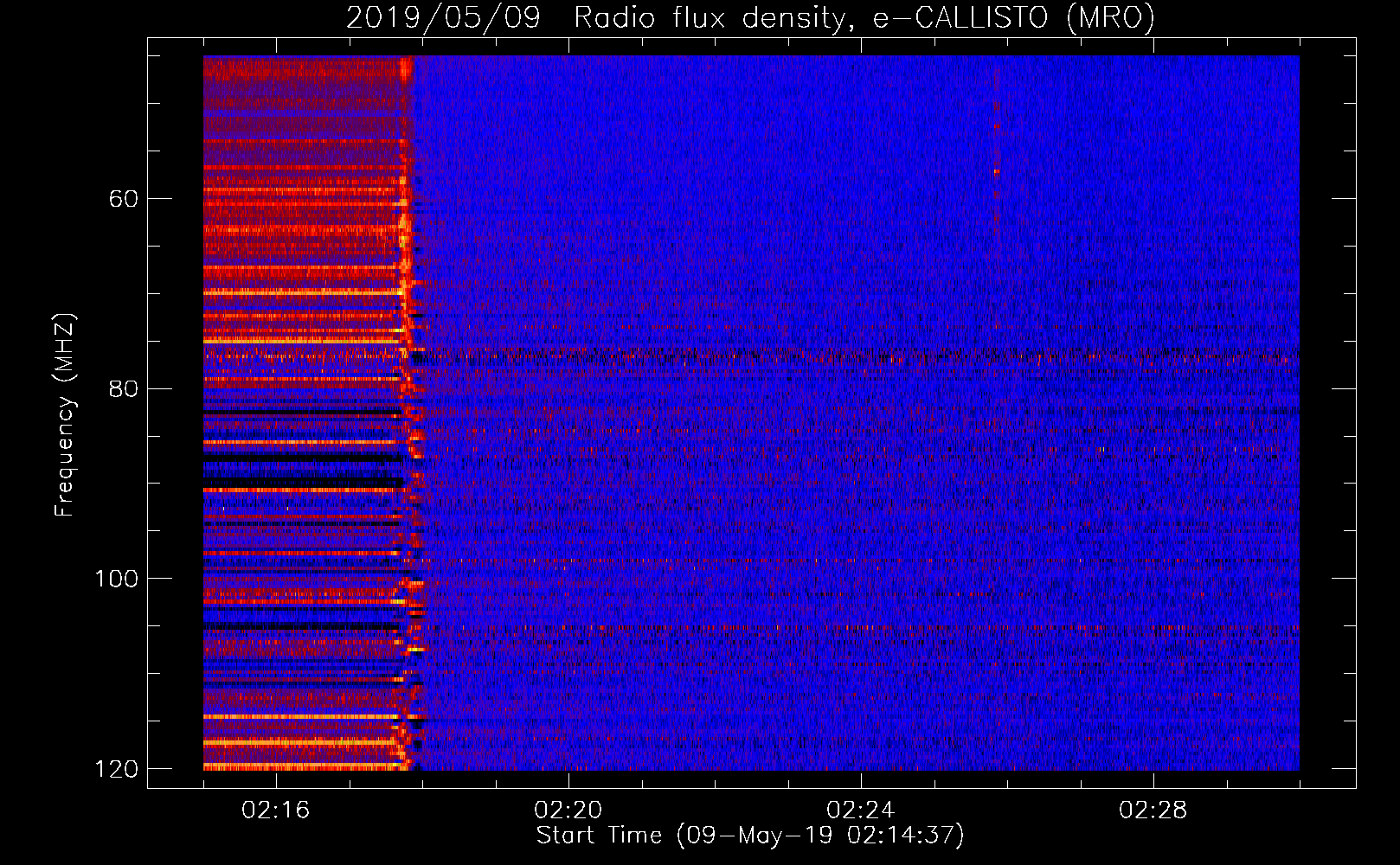Click the 02:24 time tick label
The image size is (1400, 865).
click(x=861, y=810)
